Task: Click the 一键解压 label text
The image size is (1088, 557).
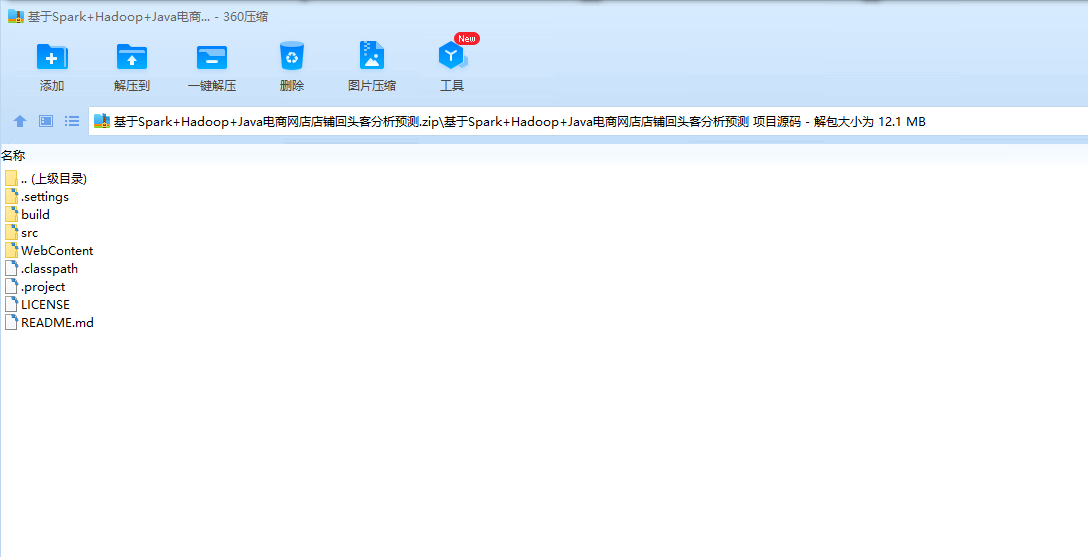Action: (x=212, y=86)
